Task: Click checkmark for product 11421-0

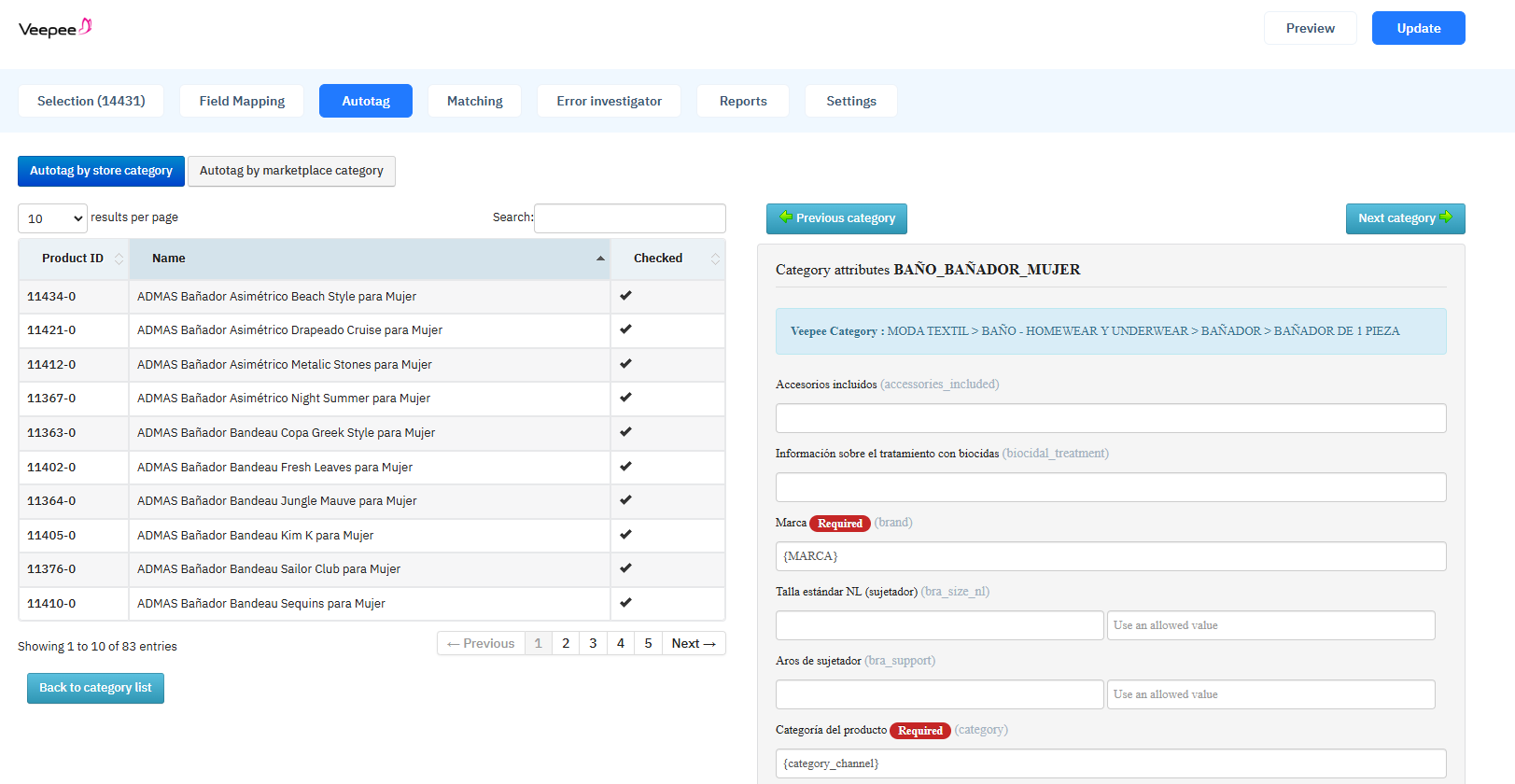Action: tap(625, 329)
